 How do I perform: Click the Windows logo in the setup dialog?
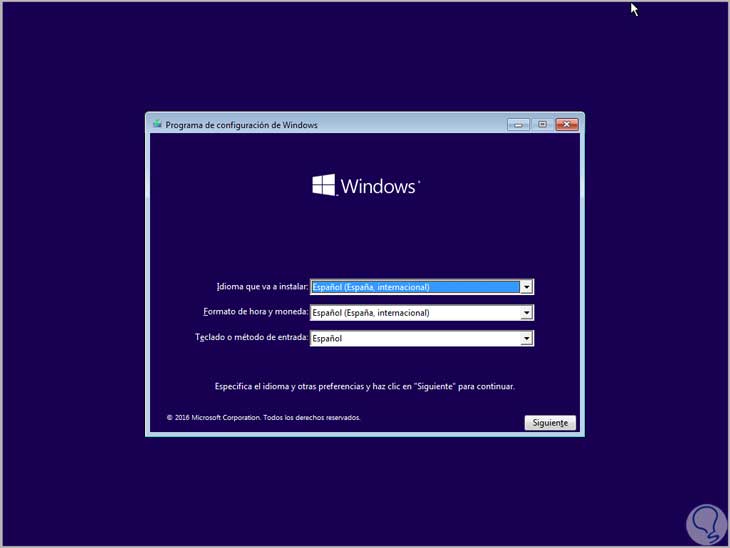pyautogui.click(x=366, y=185)
